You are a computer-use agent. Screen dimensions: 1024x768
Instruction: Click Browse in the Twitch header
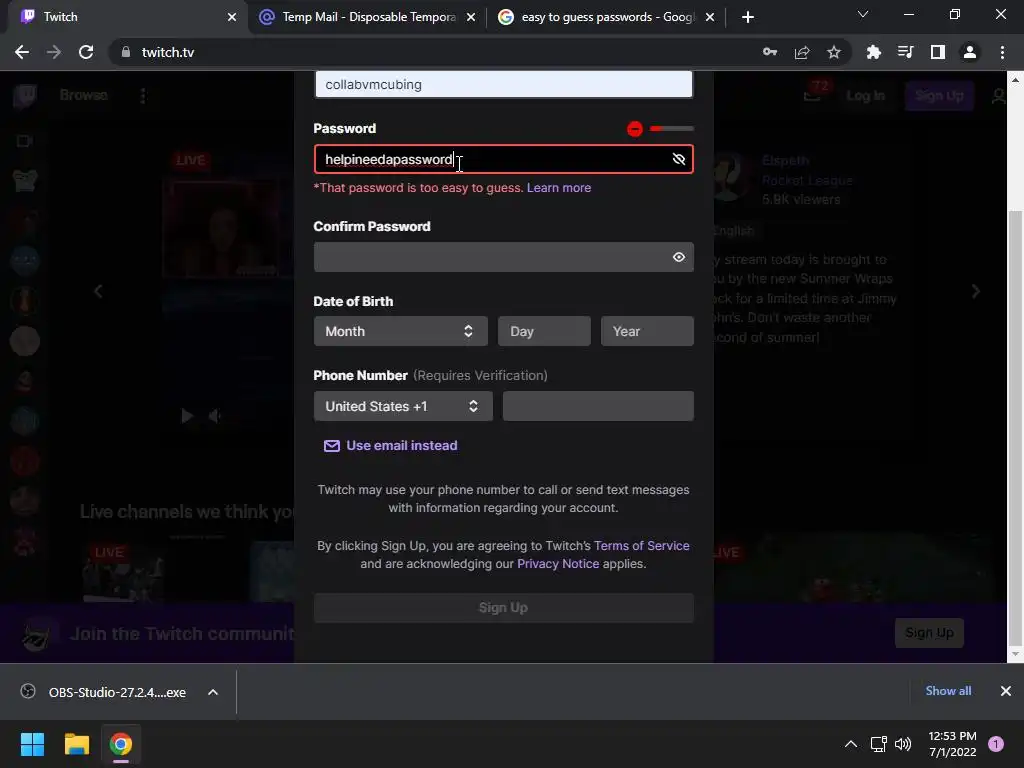pos(84,95)
